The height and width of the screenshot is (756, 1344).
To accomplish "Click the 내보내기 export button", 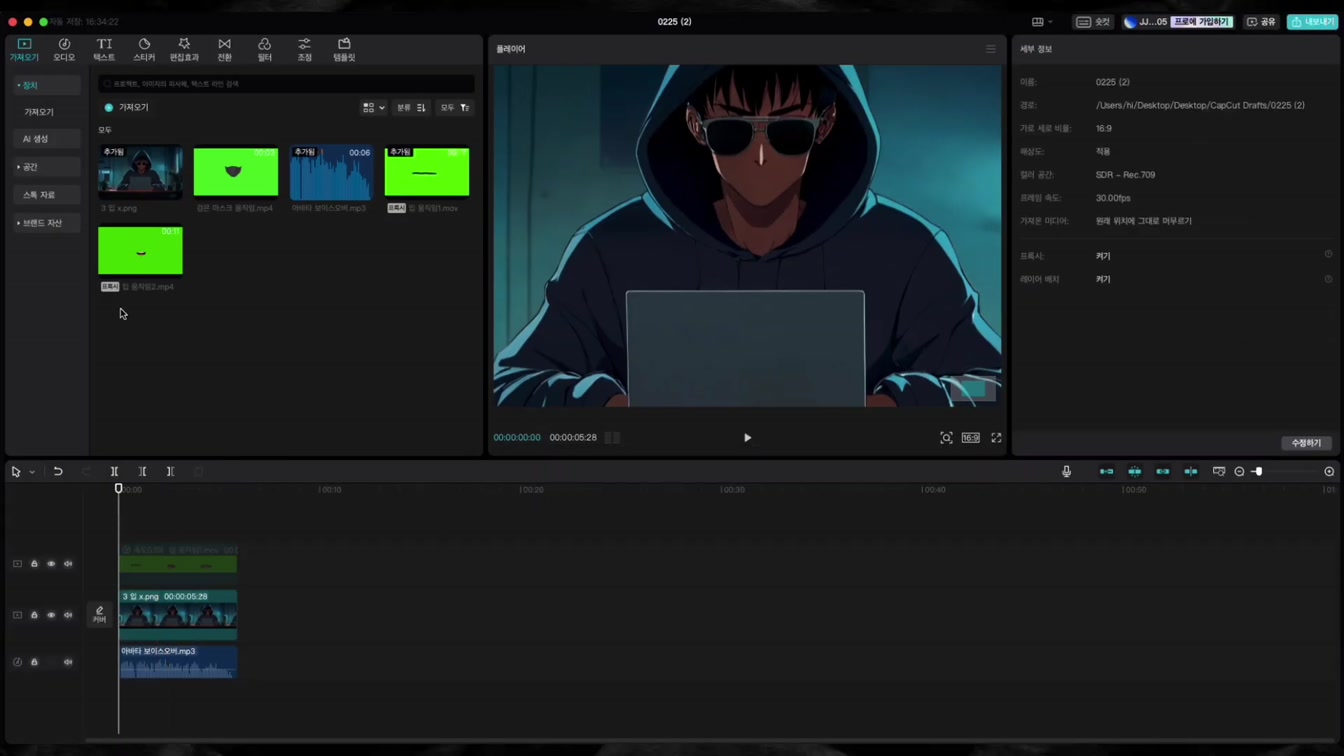I will pyautogui.click(x=1312, y=22).
